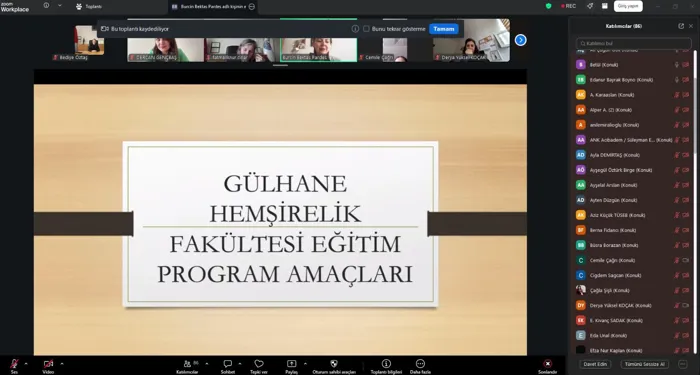Select participant Elza Nur Kaplan (Konuk)

(633, 350)
